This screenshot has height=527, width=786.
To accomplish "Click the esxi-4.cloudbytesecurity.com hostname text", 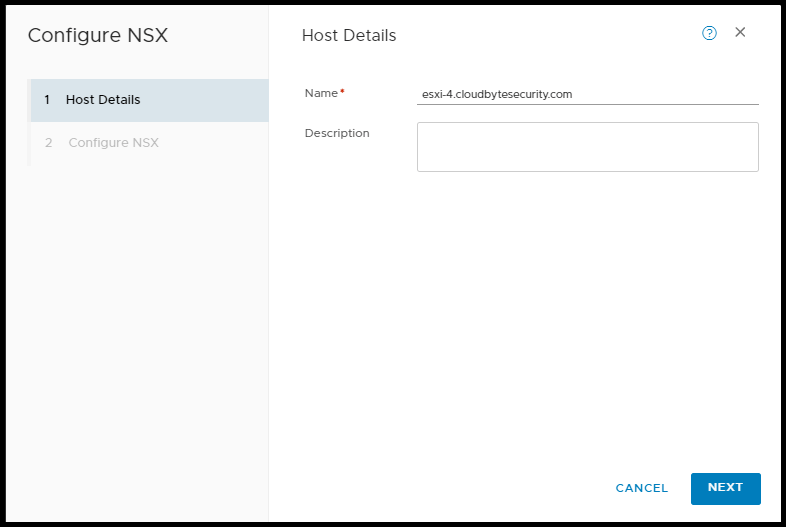I will 496,95.
